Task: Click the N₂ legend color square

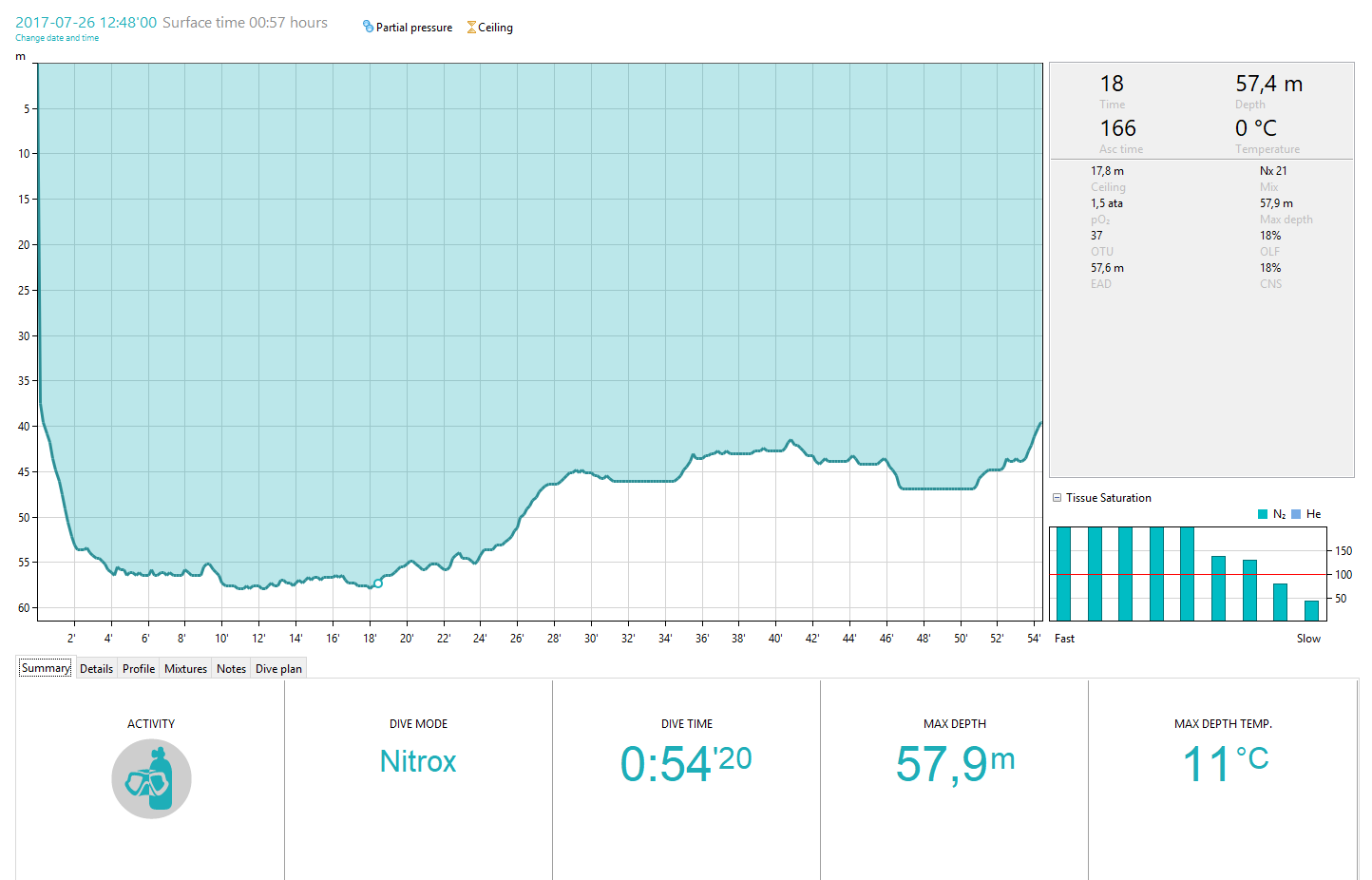Action: coord(1263,514)
